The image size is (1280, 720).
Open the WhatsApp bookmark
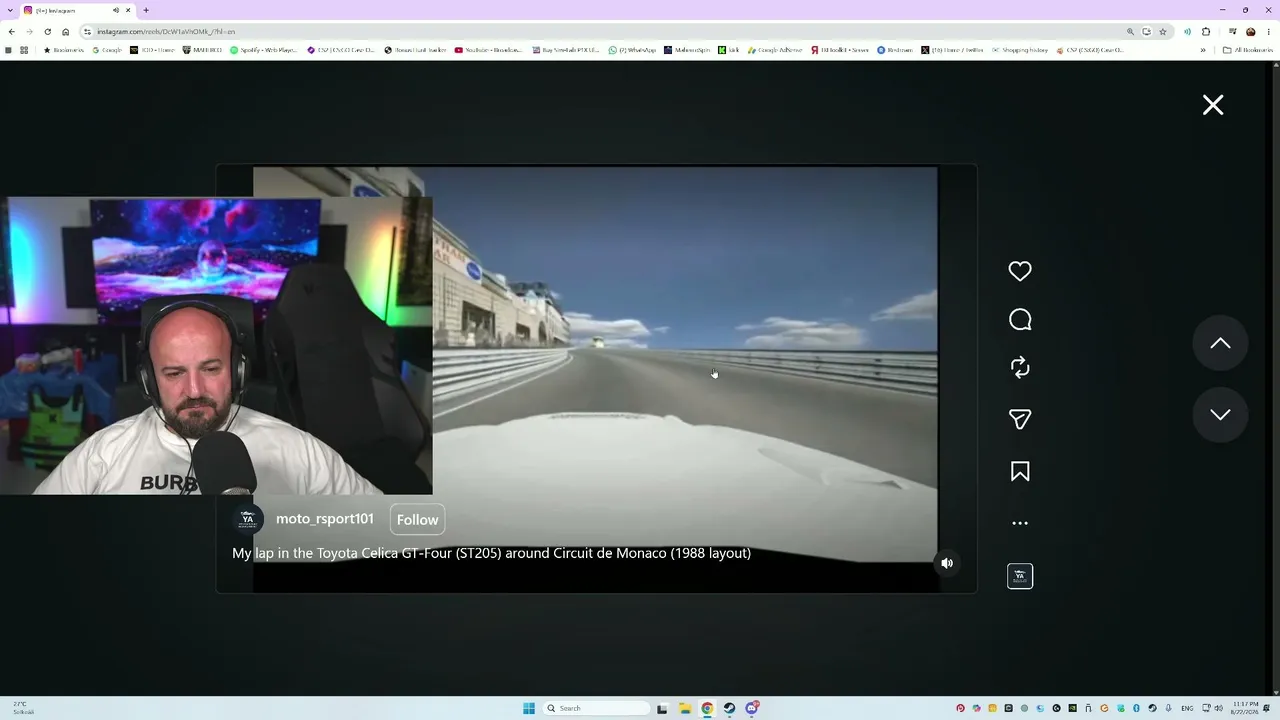632,50
